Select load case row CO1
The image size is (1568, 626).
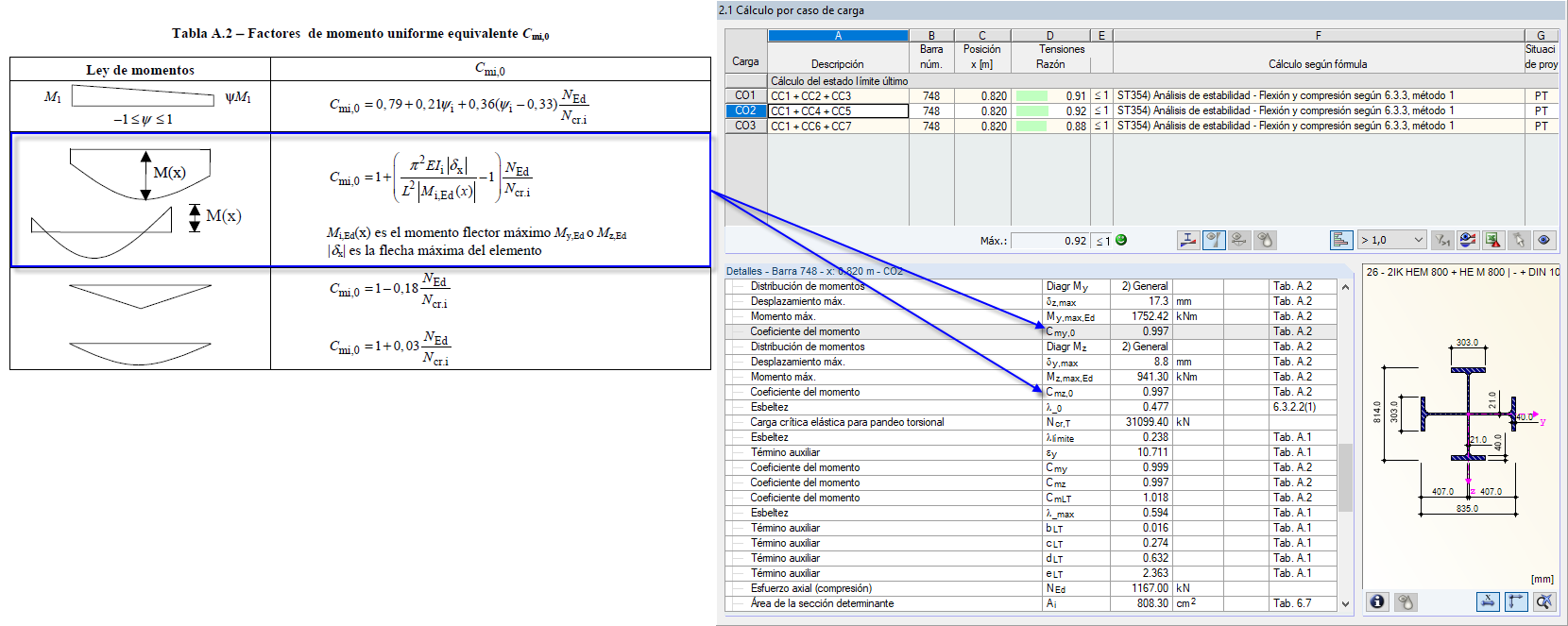(x=745, y=95)
